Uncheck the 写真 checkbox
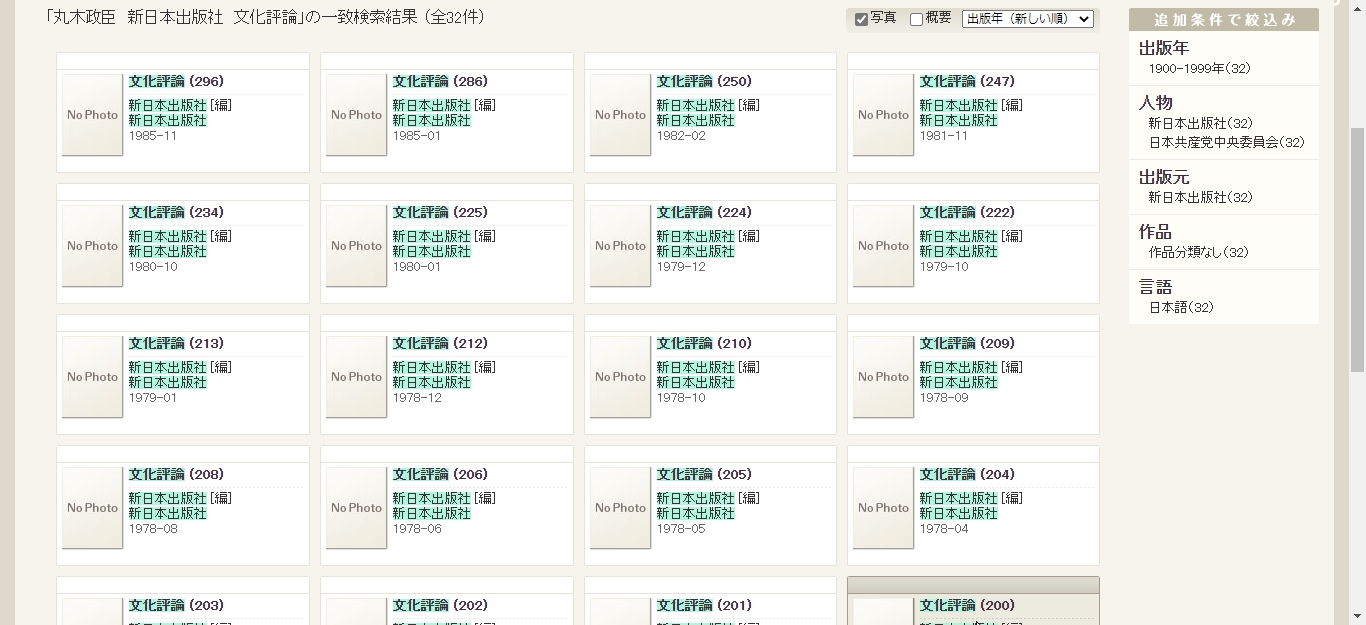 [861, 19]
